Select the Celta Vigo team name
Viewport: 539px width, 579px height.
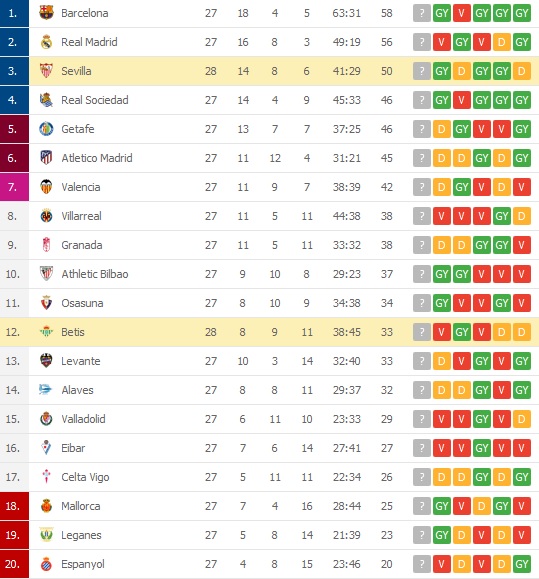tap(85, 477)
